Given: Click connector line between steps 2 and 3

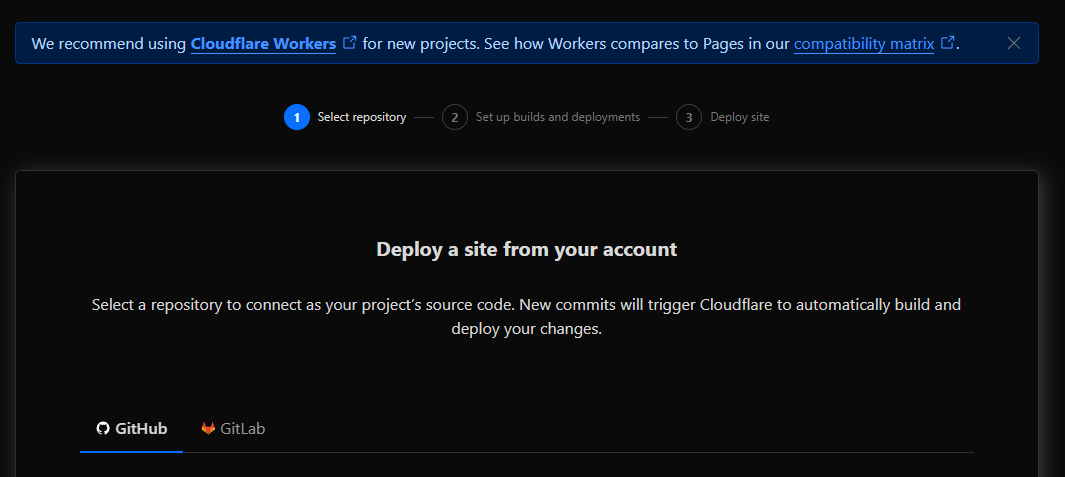Looking at the screenshot, I should pos(657,117).
